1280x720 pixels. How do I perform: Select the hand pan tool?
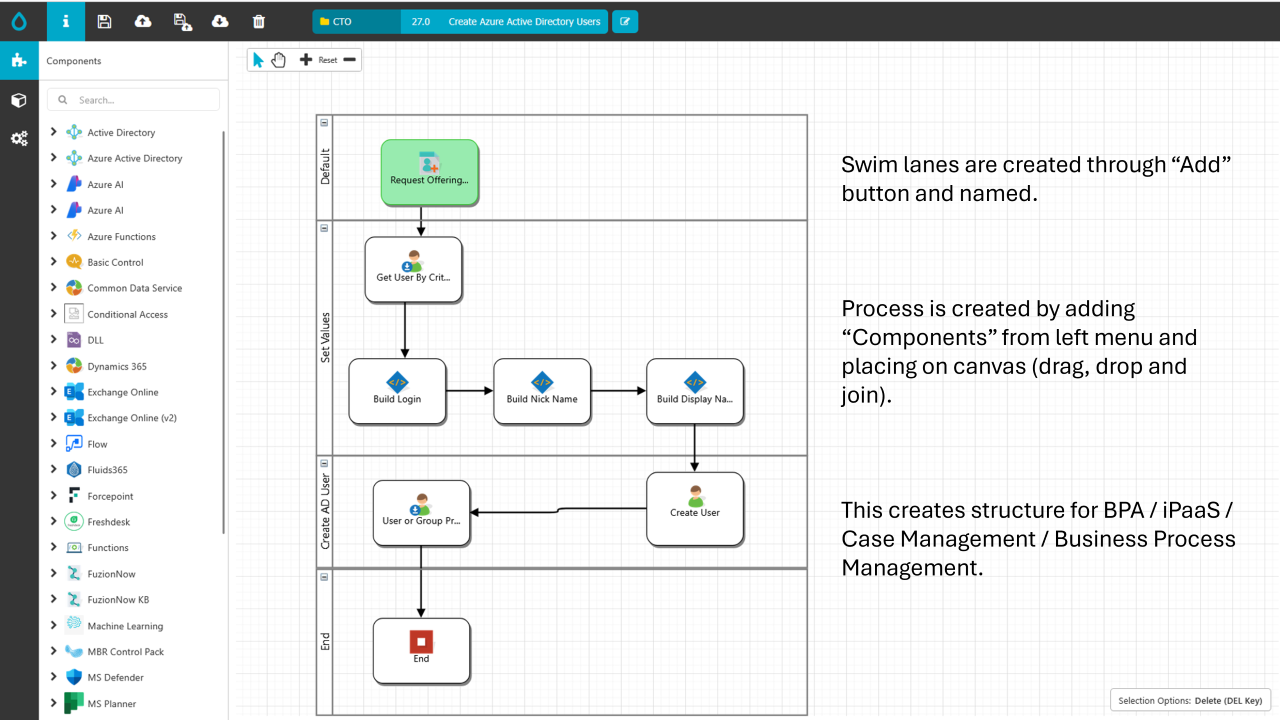(x=279, y=60)
